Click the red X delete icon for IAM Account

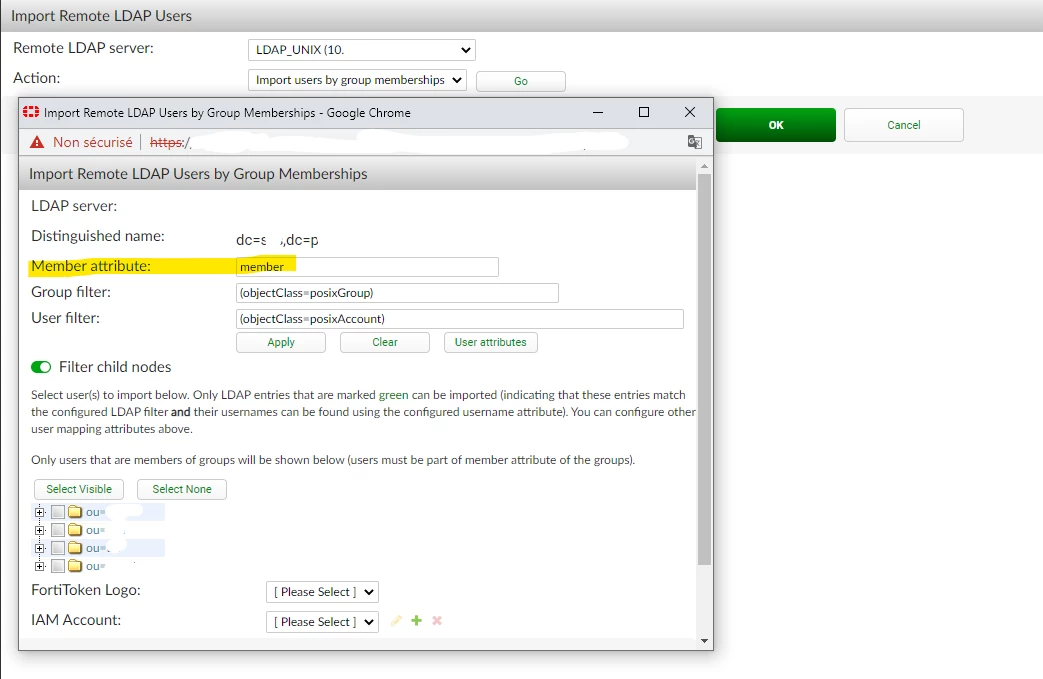(437, 620)
